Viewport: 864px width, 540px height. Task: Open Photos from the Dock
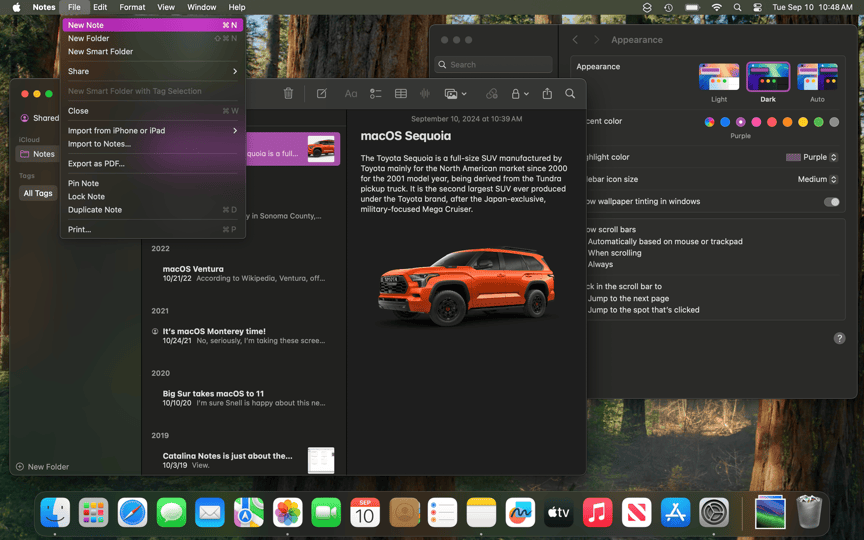[x=288, y=512]
